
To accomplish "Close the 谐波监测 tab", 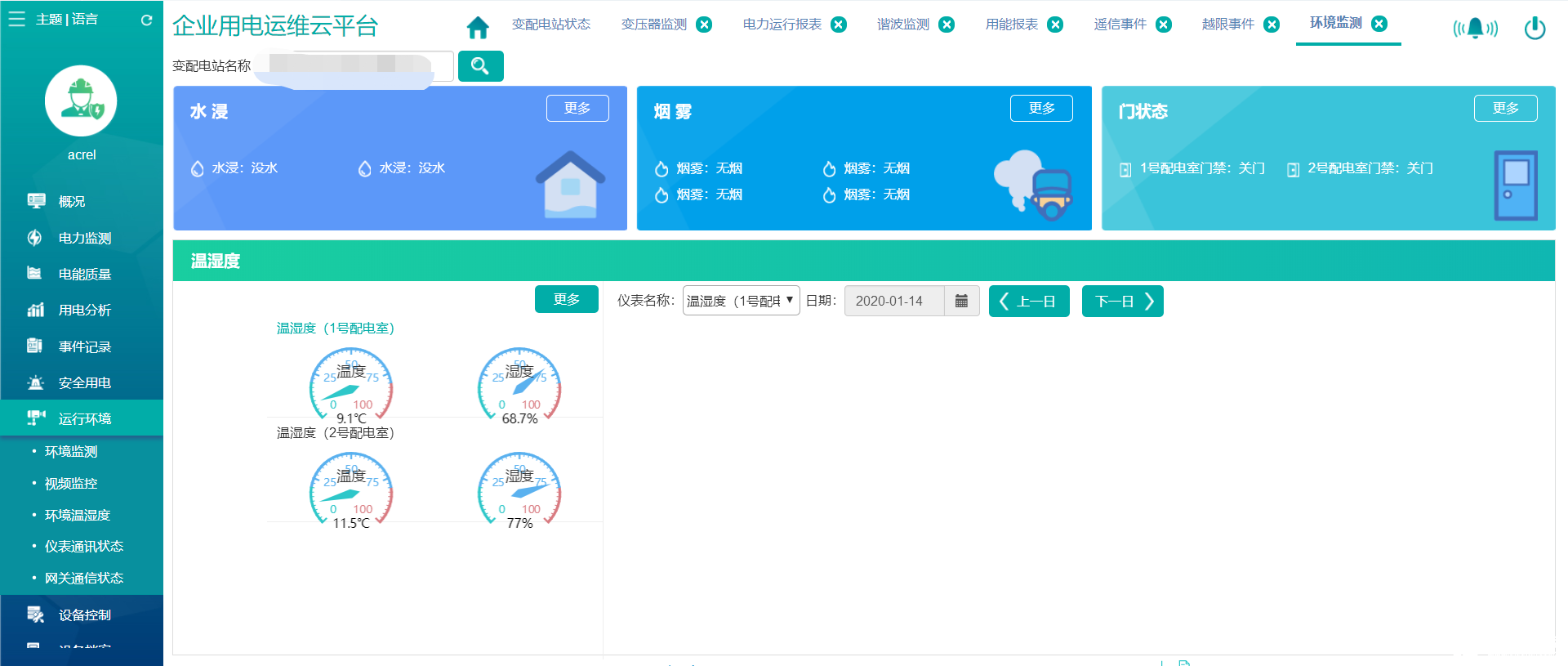I will pos(947,25).
